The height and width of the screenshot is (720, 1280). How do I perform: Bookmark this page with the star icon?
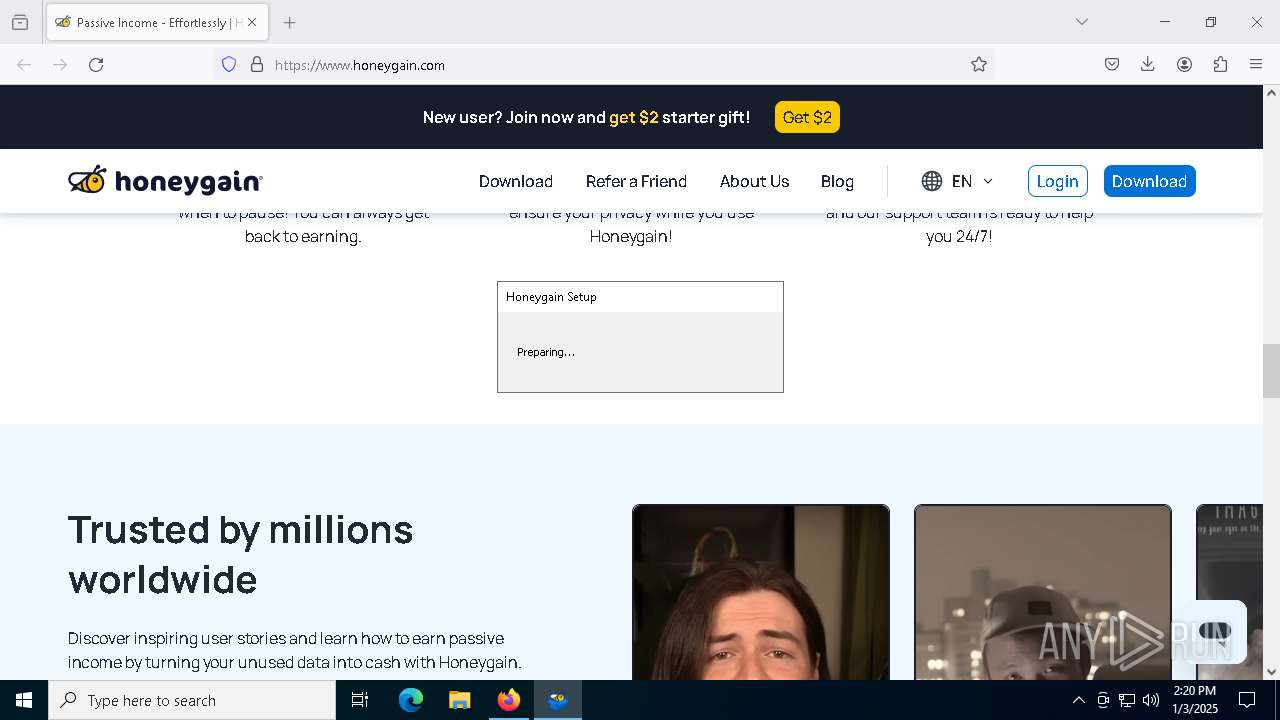[x=979, y=64]
